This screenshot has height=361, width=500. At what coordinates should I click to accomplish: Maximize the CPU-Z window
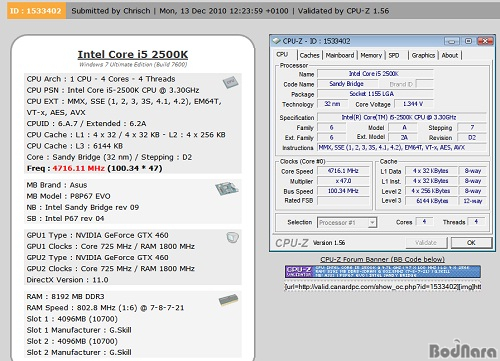point(468,41)
